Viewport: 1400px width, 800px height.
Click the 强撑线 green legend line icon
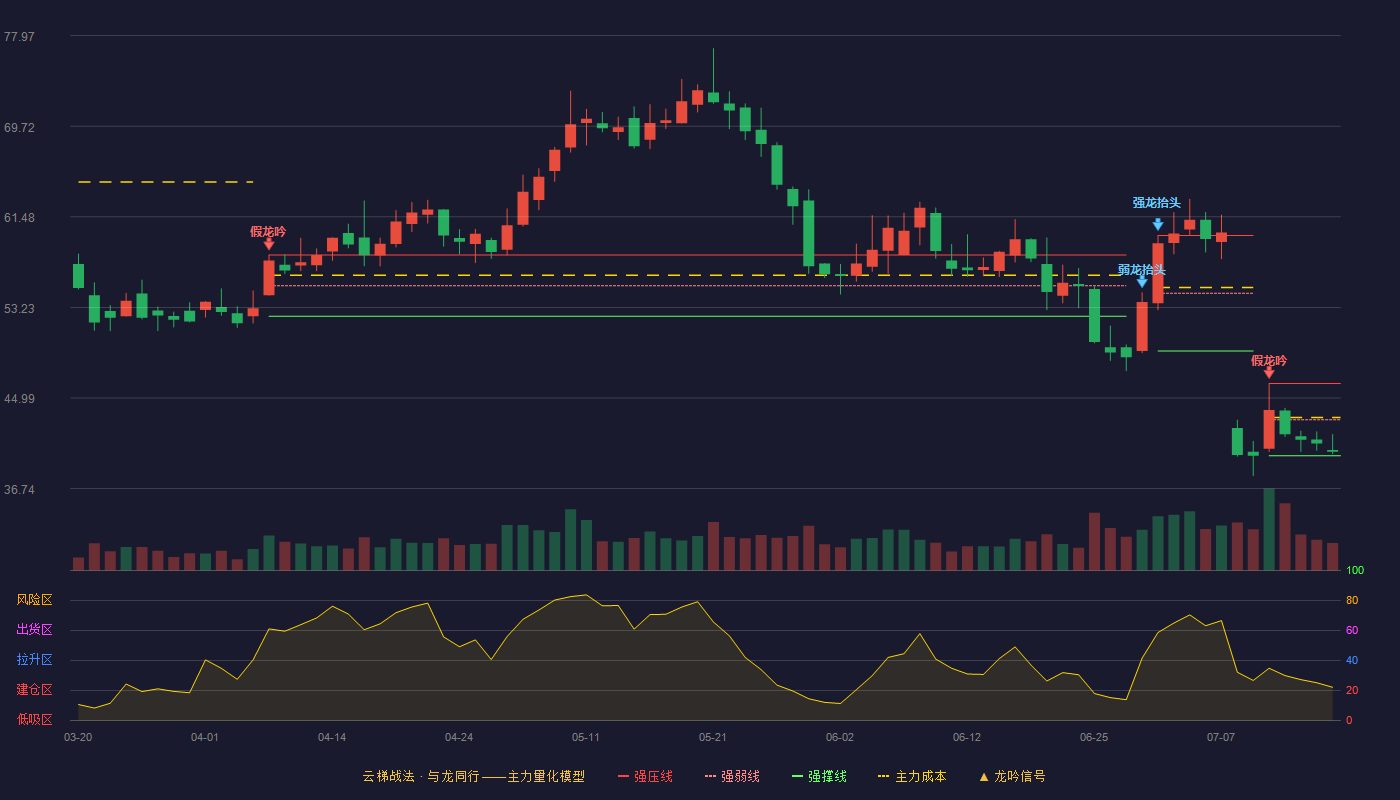[x=797, y=776]
